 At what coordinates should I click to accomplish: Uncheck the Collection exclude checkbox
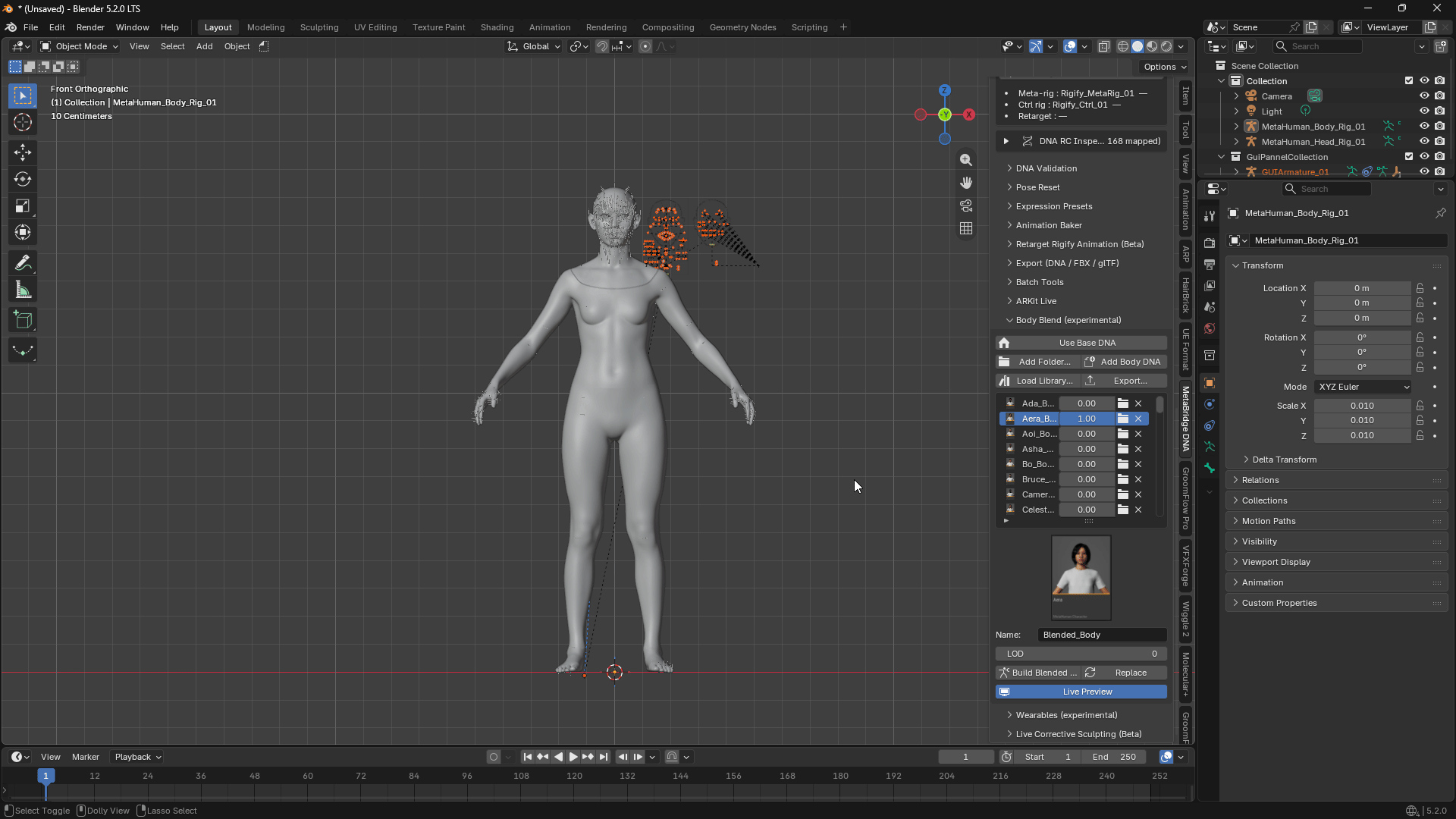1409,81
